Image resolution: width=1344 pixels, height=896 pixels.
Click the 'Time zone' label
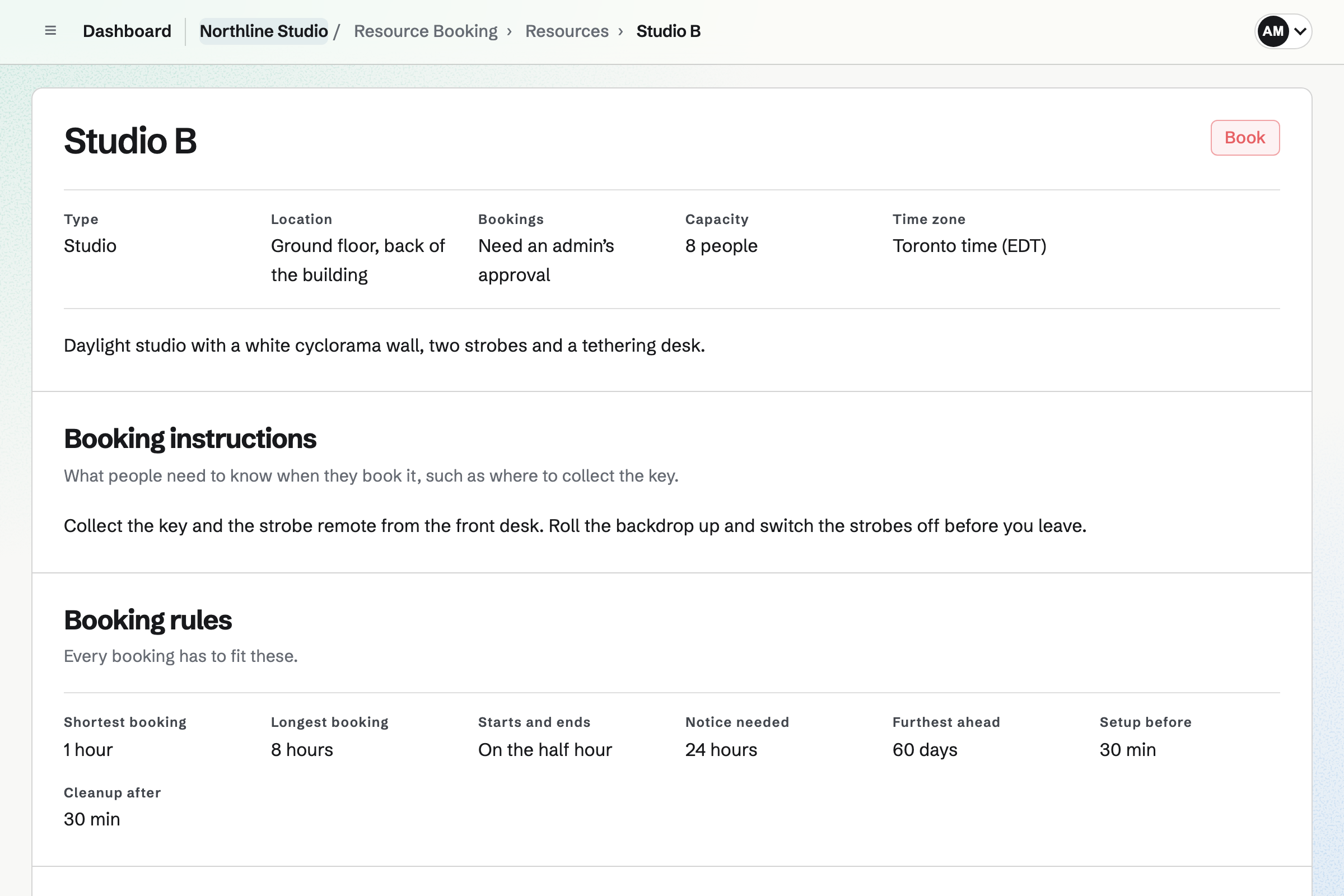(x=929, y=220)
